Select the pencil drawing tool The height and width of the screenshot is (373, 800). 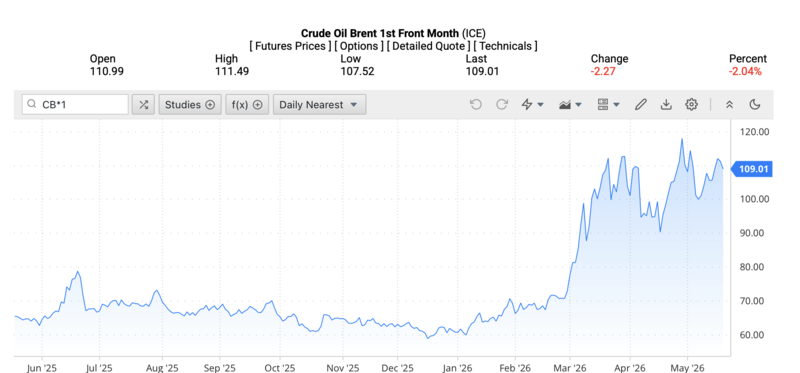pyautogui.click(x=641, y=105)
